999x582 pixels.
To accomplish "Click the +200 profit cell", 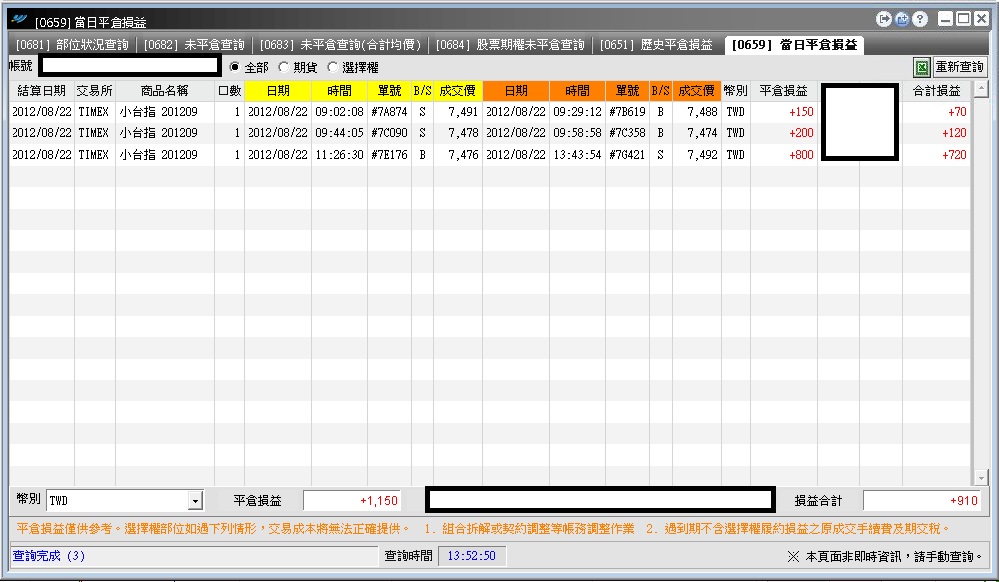I will coord(784,133).
